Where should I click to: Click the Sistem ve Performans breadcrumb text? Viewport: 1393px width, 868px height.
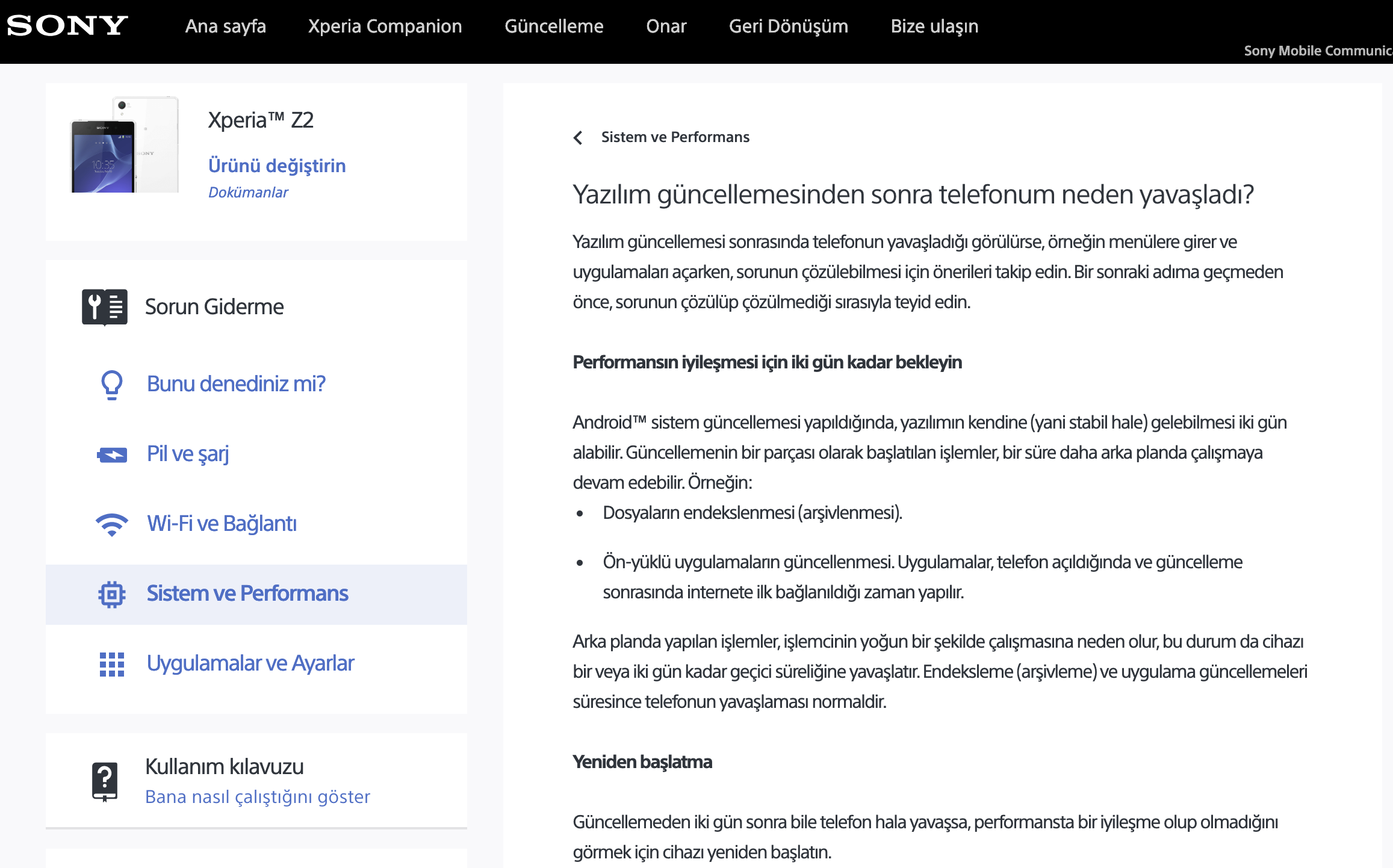tap(675, 137)
